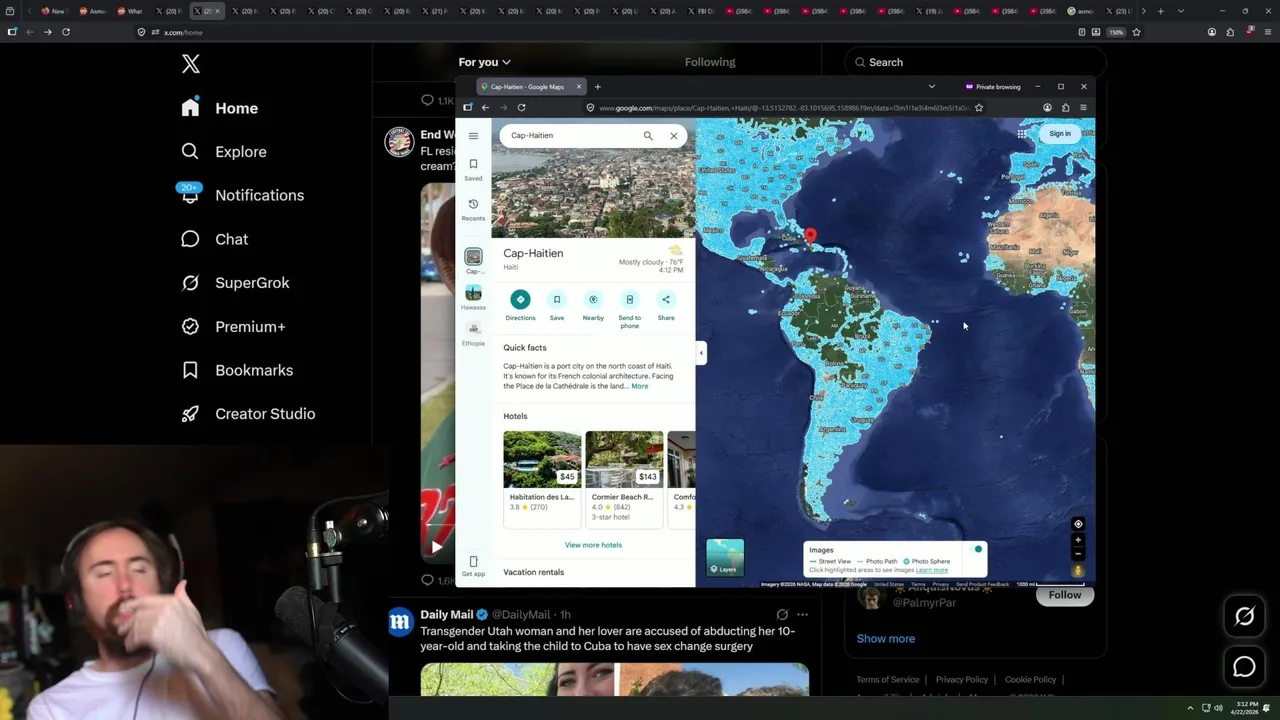This screenshot has width=1280, height=720.
Task: Click the Get app icon in Maps
Action: (x=473, y=566)
